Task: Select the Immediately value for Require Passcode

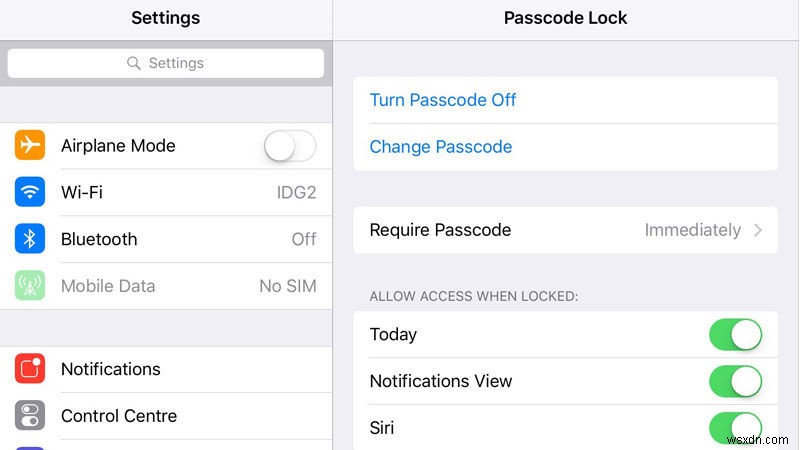Action: tap(692, 230)
